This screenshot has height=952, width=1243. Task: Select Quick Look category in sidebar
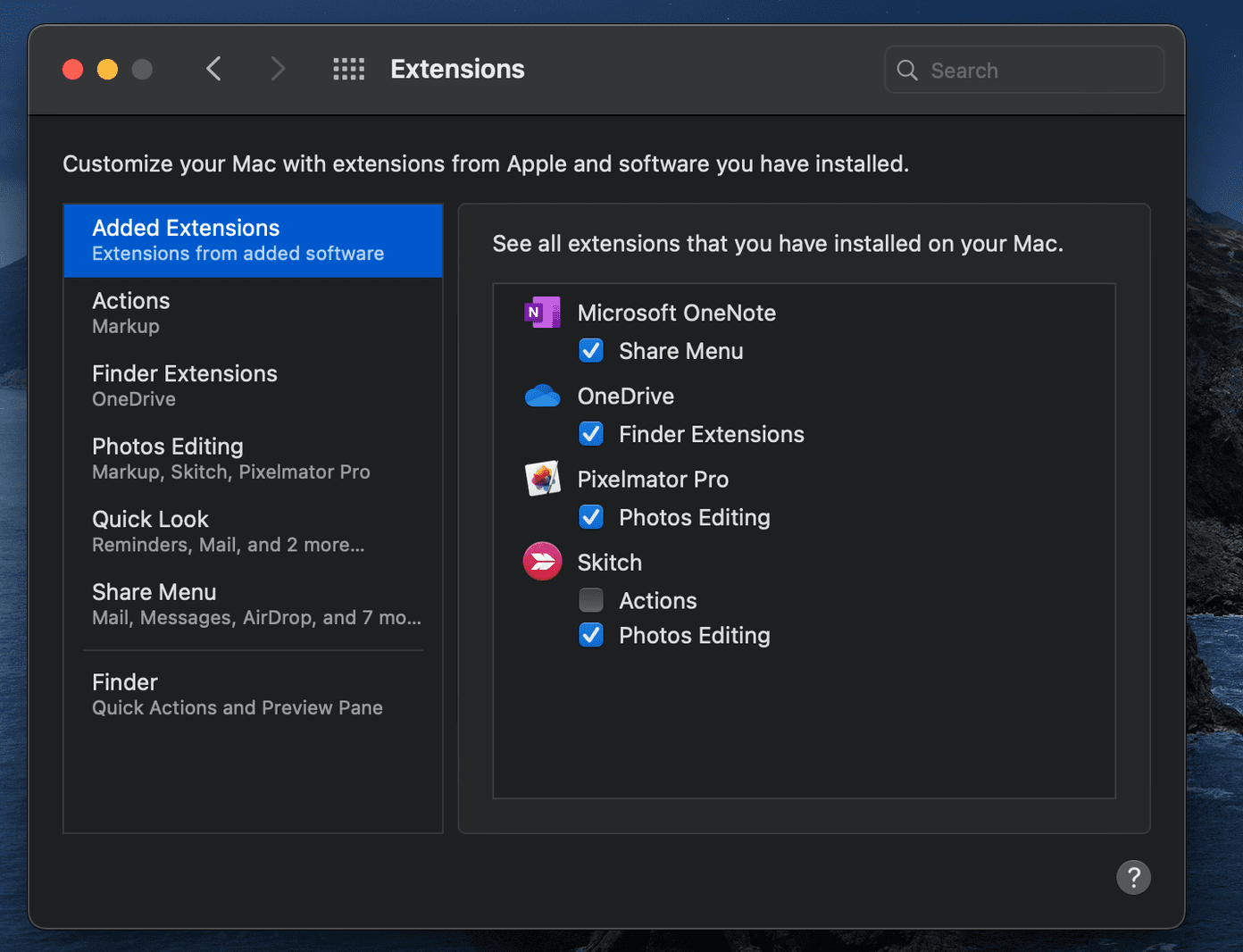pos(254,531)
